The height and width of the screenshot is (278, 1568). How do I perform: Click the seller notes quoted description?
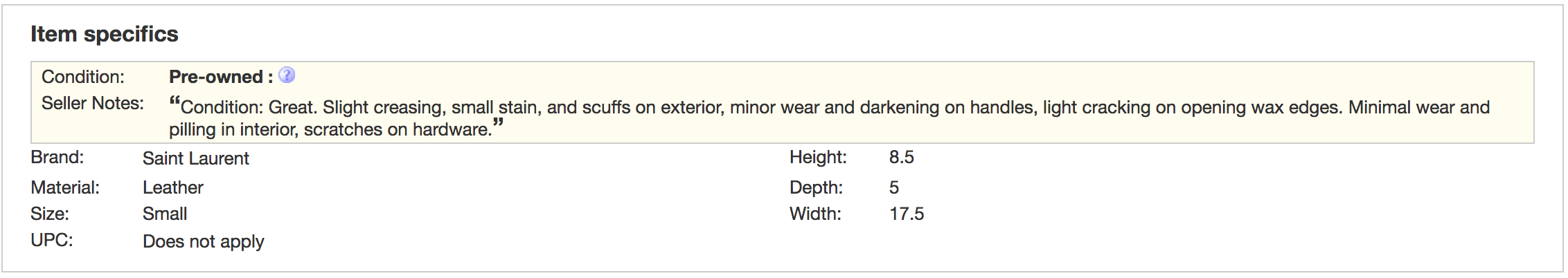(x=829, y=118)
